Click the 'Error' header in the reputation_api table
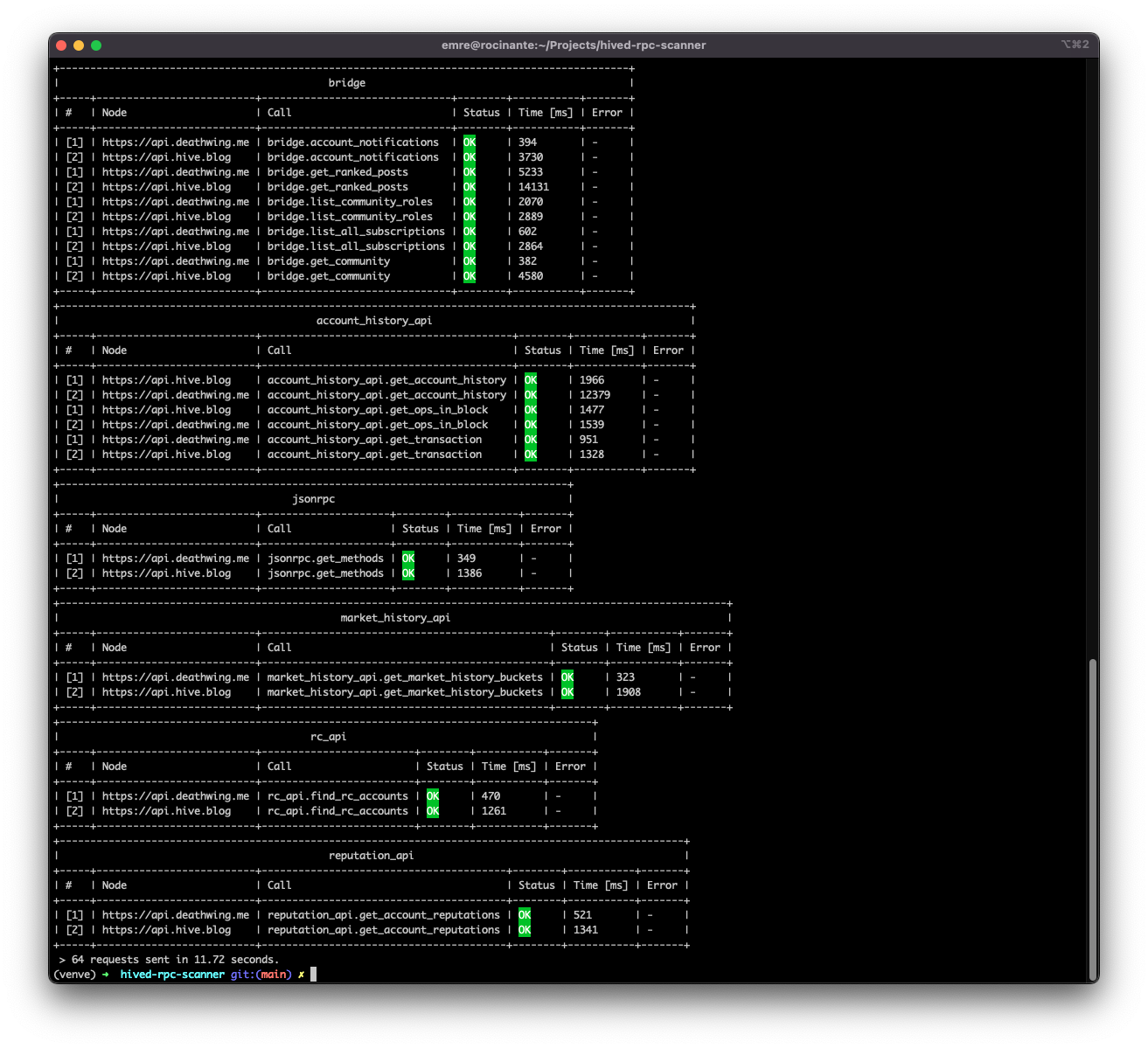 (662, 885)
